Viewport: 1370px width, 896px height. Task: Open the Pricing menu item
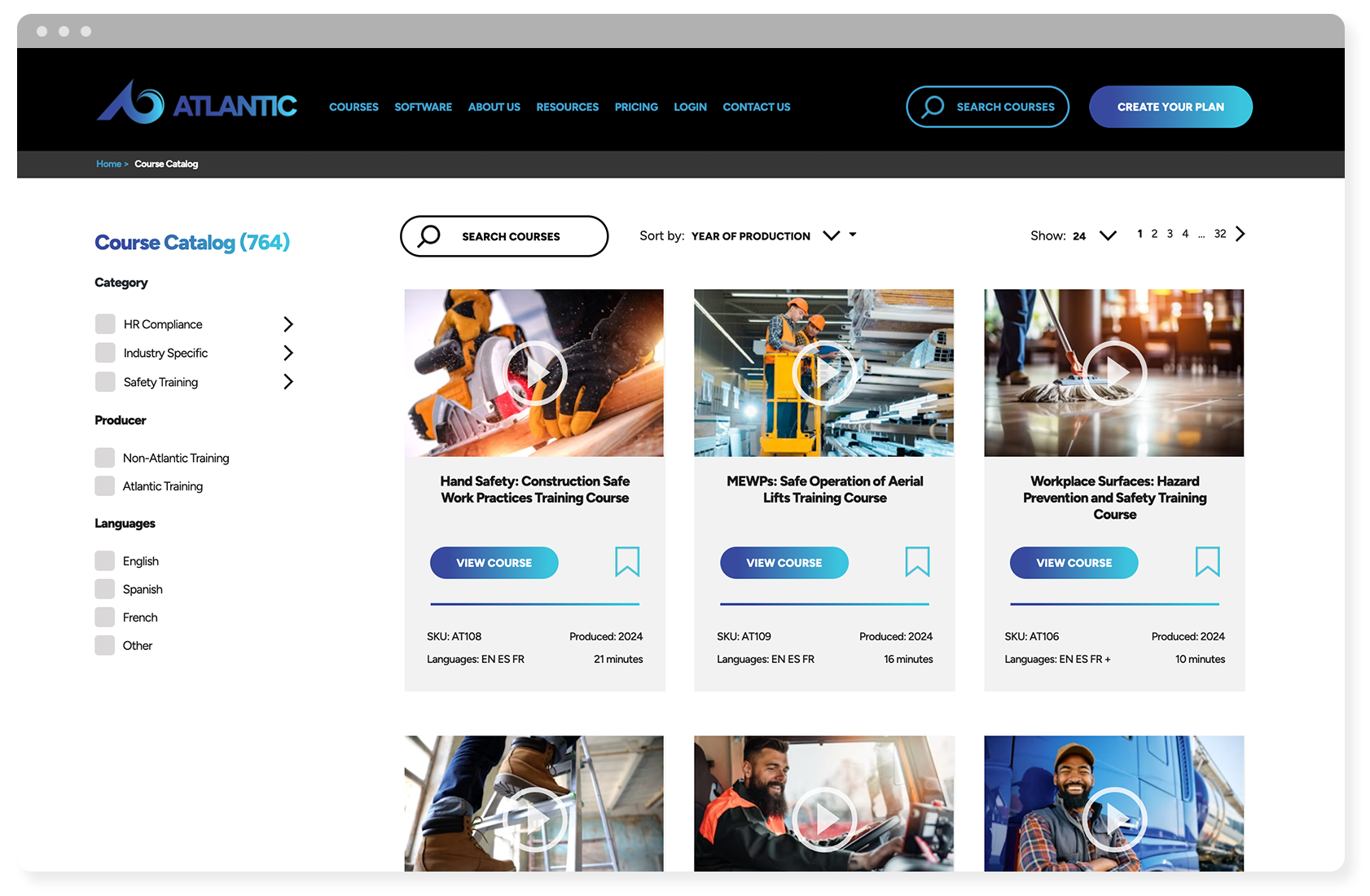[x=635, y=108]
